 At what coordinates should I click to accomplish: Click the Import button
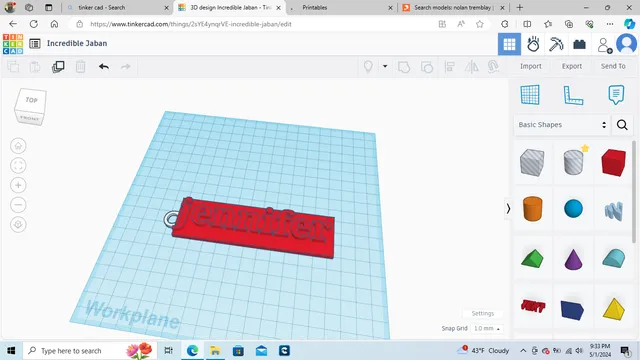coord(531,66)
